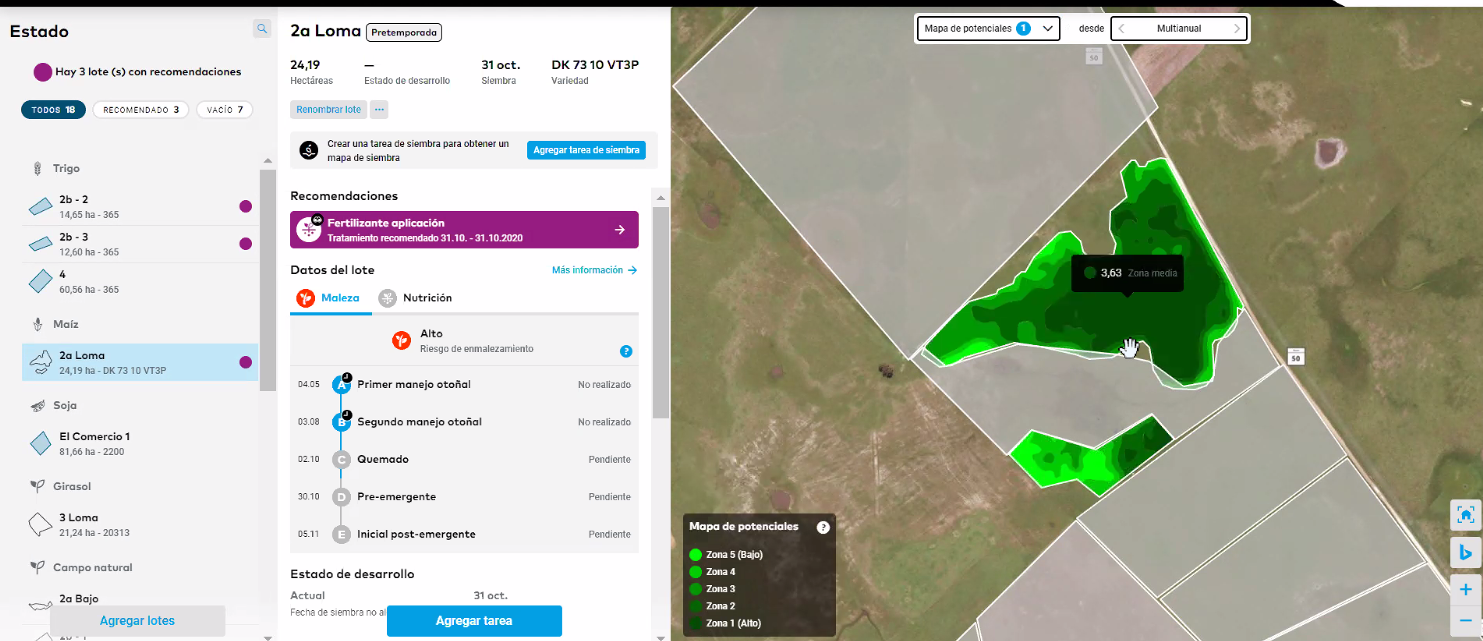Switch basemap with the Bing icon
This screenshot has width=1483, height=641.
click(1465, 552)
